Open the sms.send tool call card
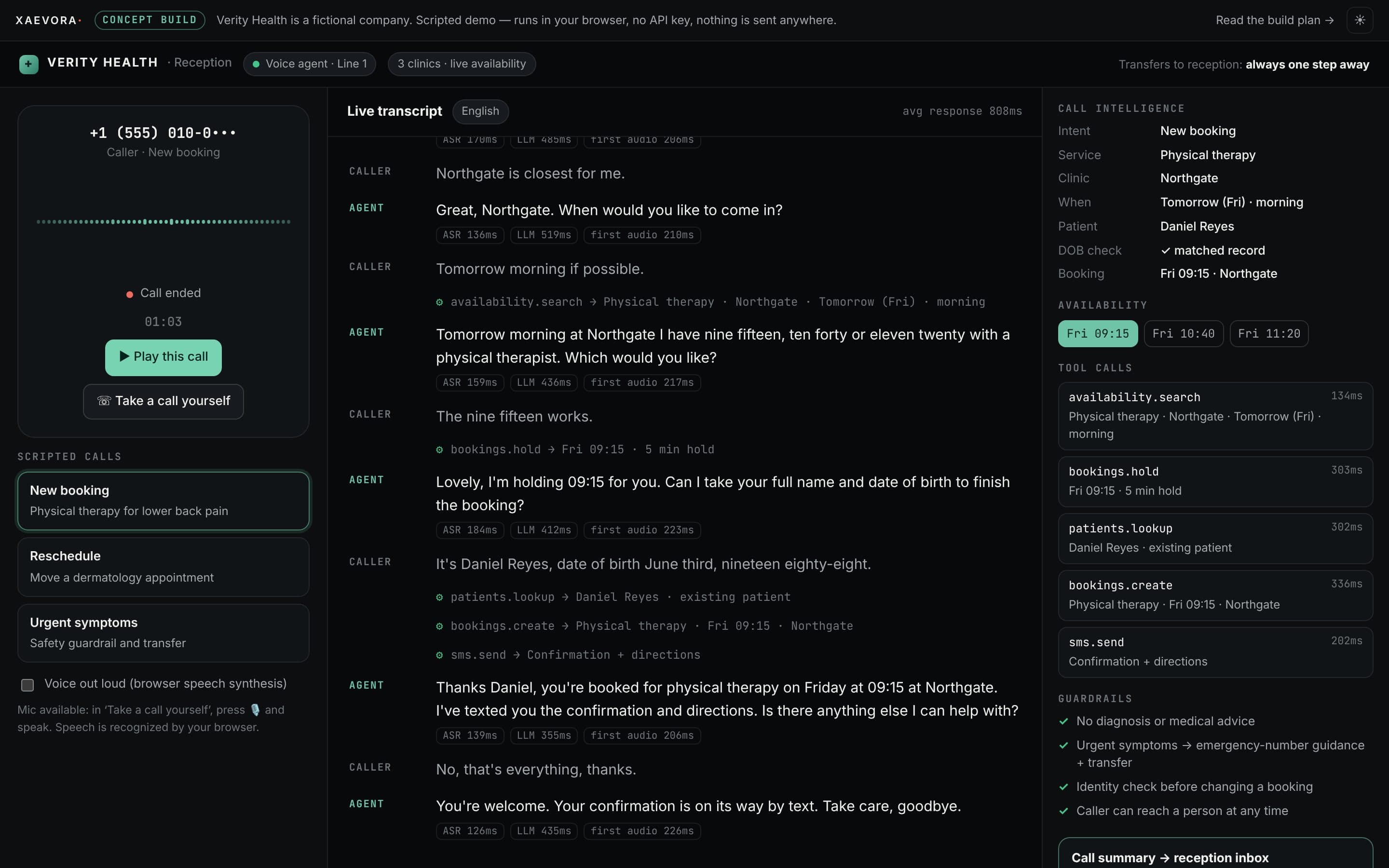The height and width of the screenshot is (868, 1389). click(x=1215, y=651)
